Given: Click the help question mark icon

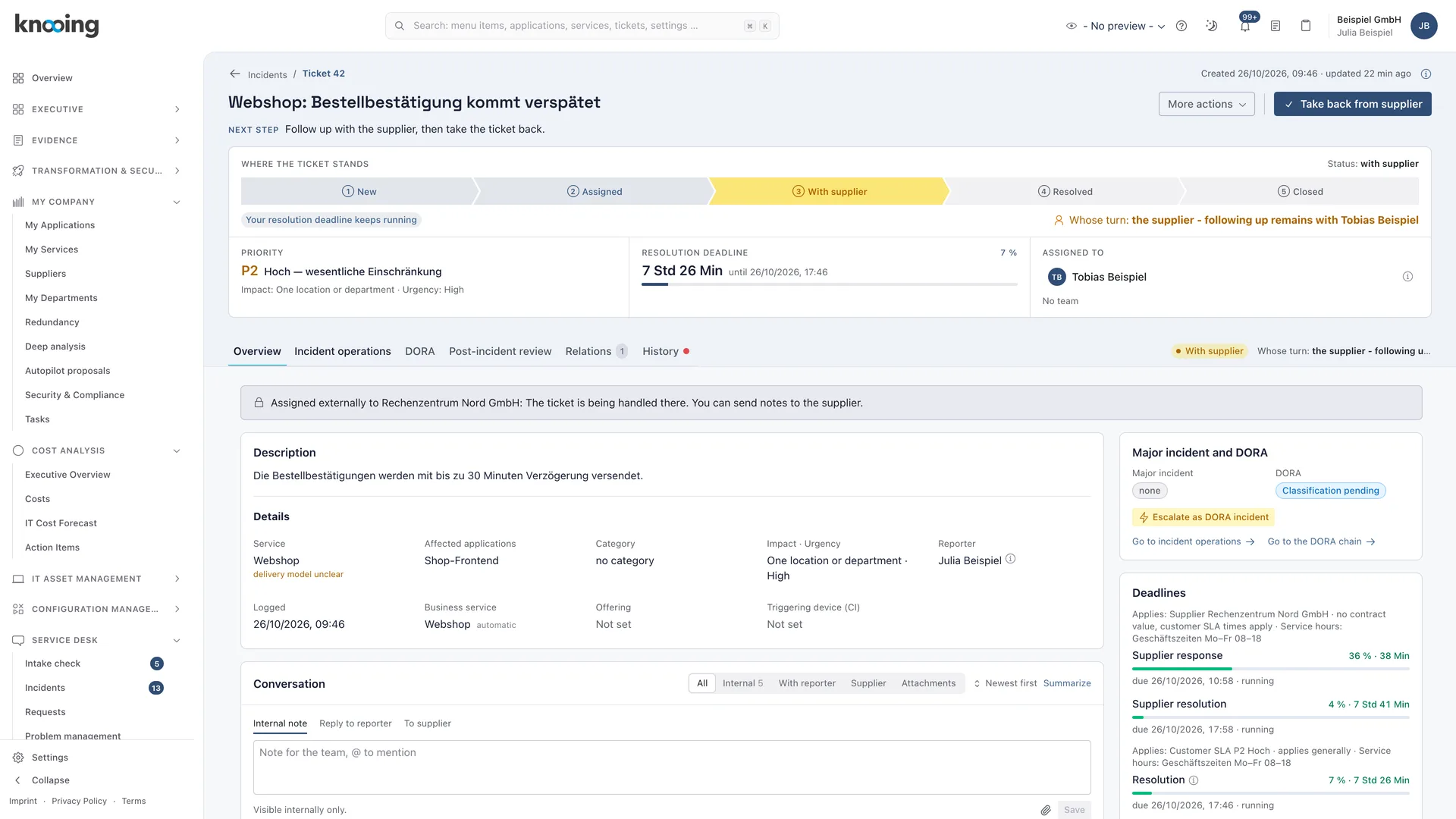Looking at the screenshot, I should point(1181,26).
